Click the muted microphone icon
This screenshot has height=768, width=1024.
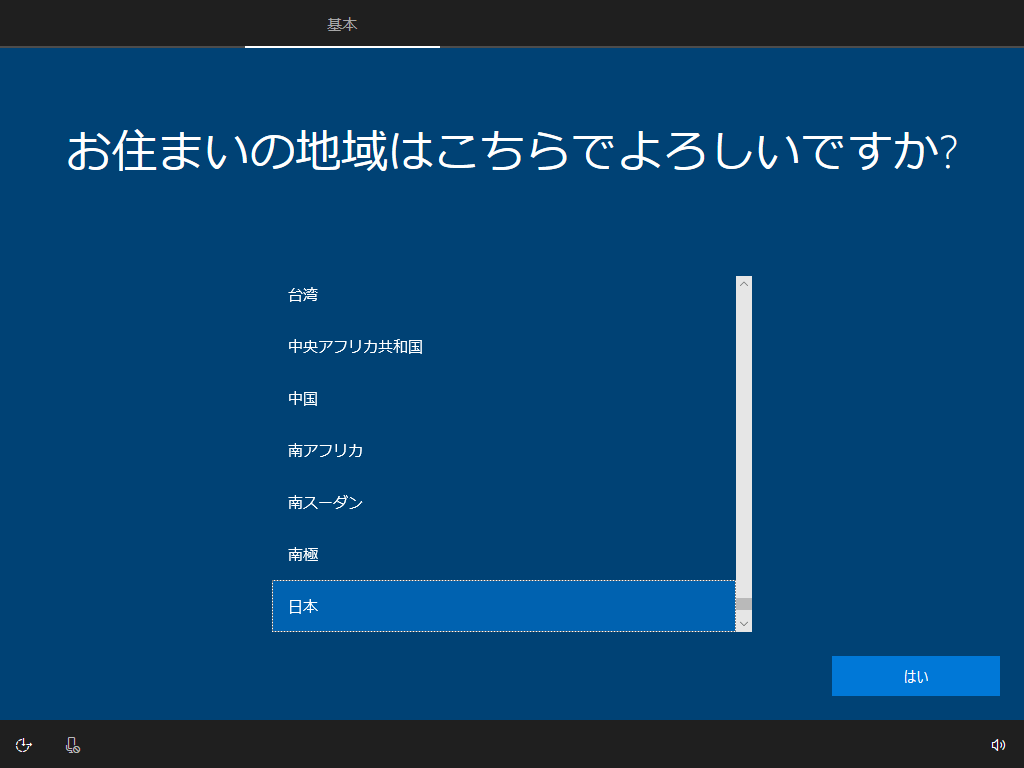(72, 745)
